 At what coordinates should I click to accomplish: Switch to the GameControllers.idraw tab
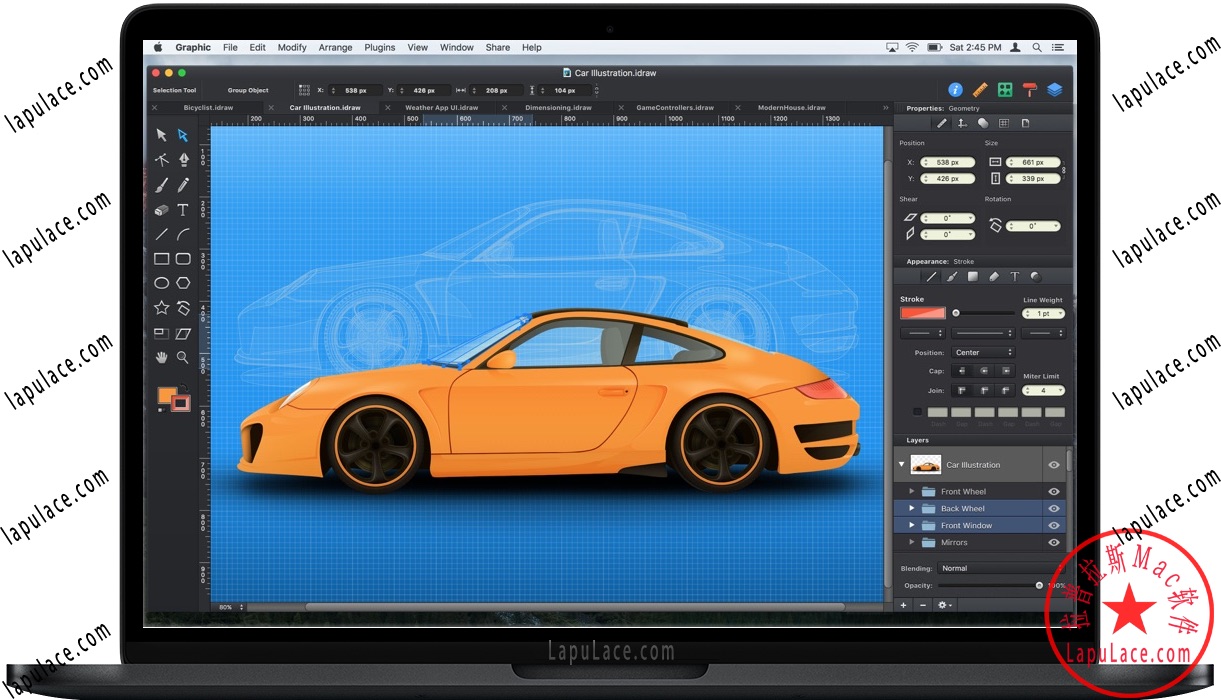[x=677, y=107]
